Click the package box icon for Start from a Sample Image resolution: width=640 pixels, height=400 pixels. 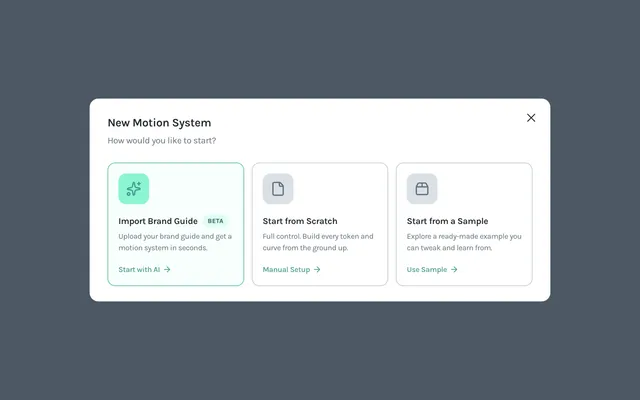tap(422, 189)
